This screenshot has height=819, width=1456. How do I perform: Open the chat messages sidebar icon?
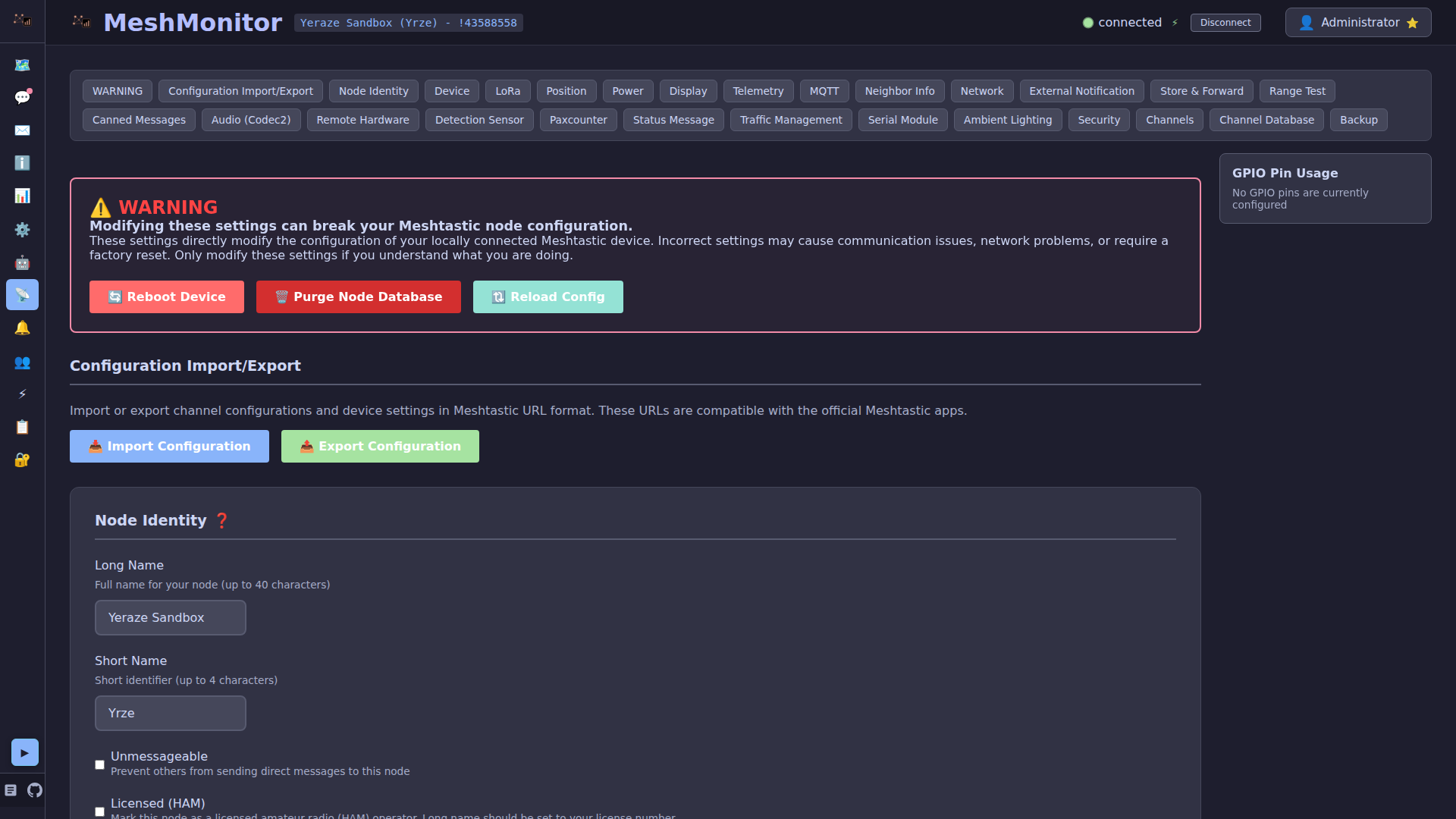coord(22,97)
